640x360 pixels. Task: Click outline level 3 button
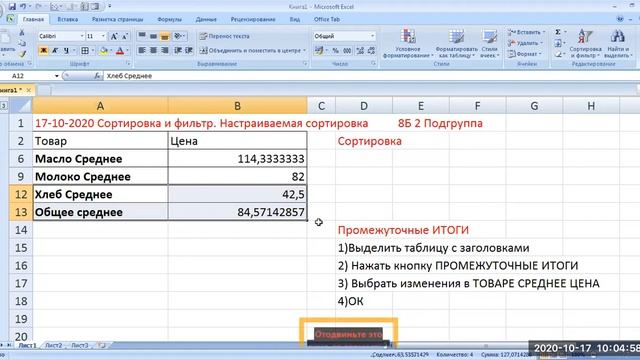[x=4, y=106]
